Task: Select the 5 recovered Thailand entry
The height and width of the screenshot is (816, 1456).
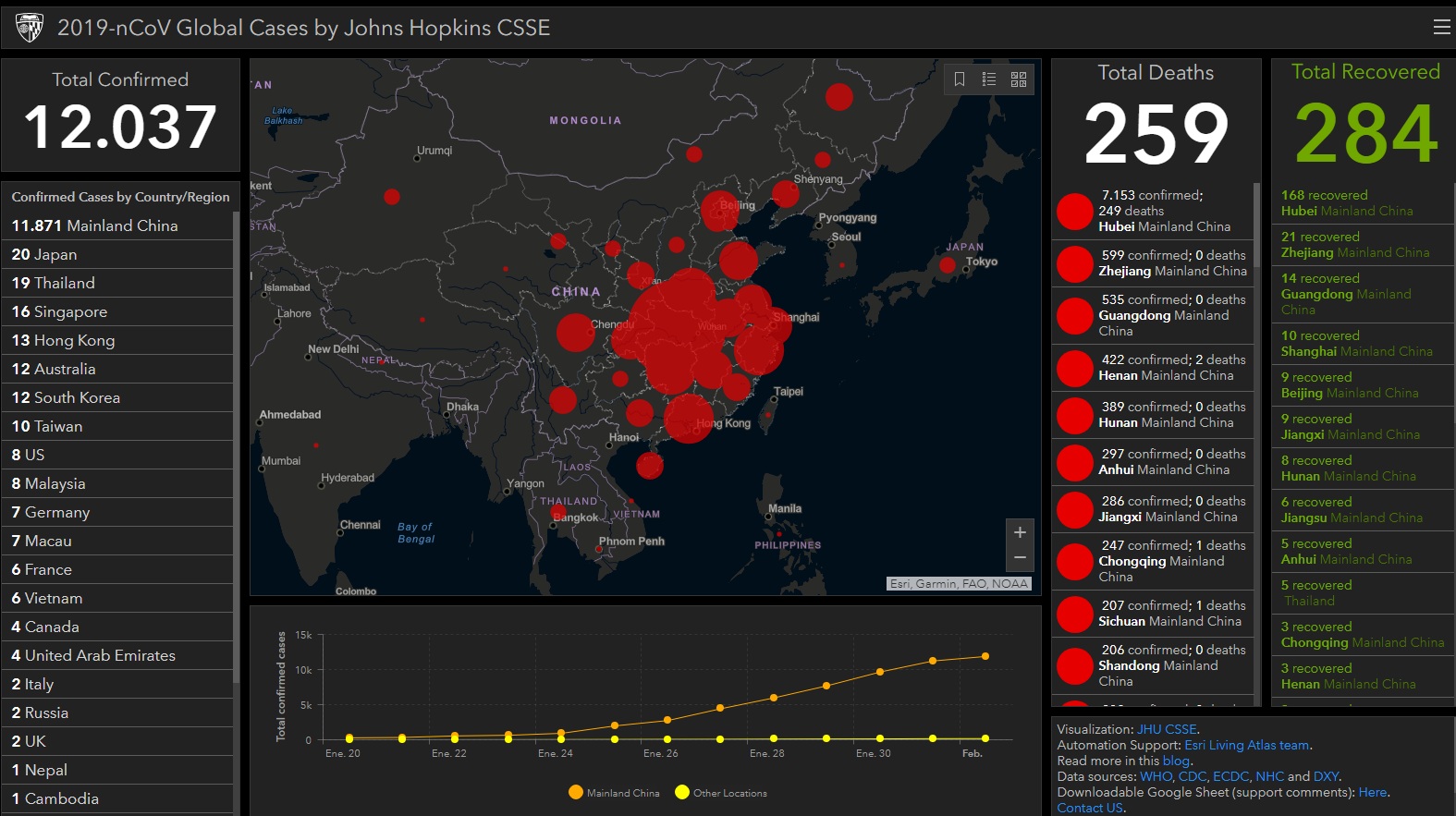Action: 1361,593
